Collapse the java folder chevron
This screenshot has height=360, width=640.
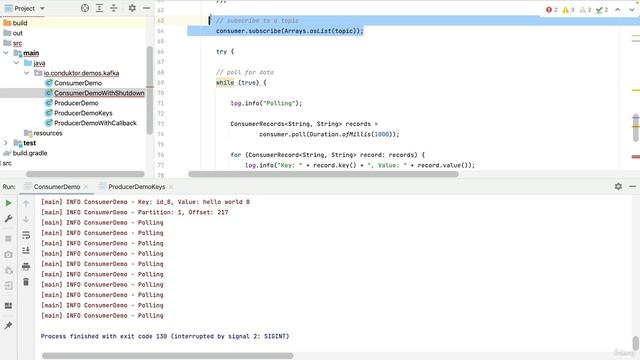(x=16, y=63)
